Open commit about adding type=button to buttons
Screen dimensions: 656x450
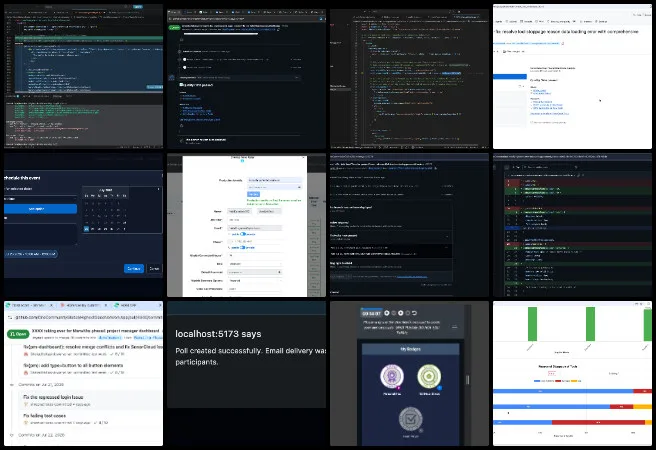click(73, 365)
